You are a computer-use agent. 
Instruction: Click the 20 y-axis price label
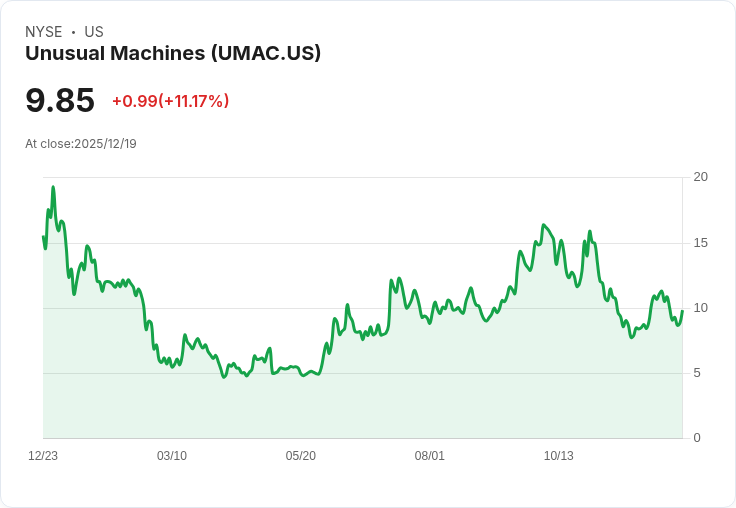coord(700,177)
